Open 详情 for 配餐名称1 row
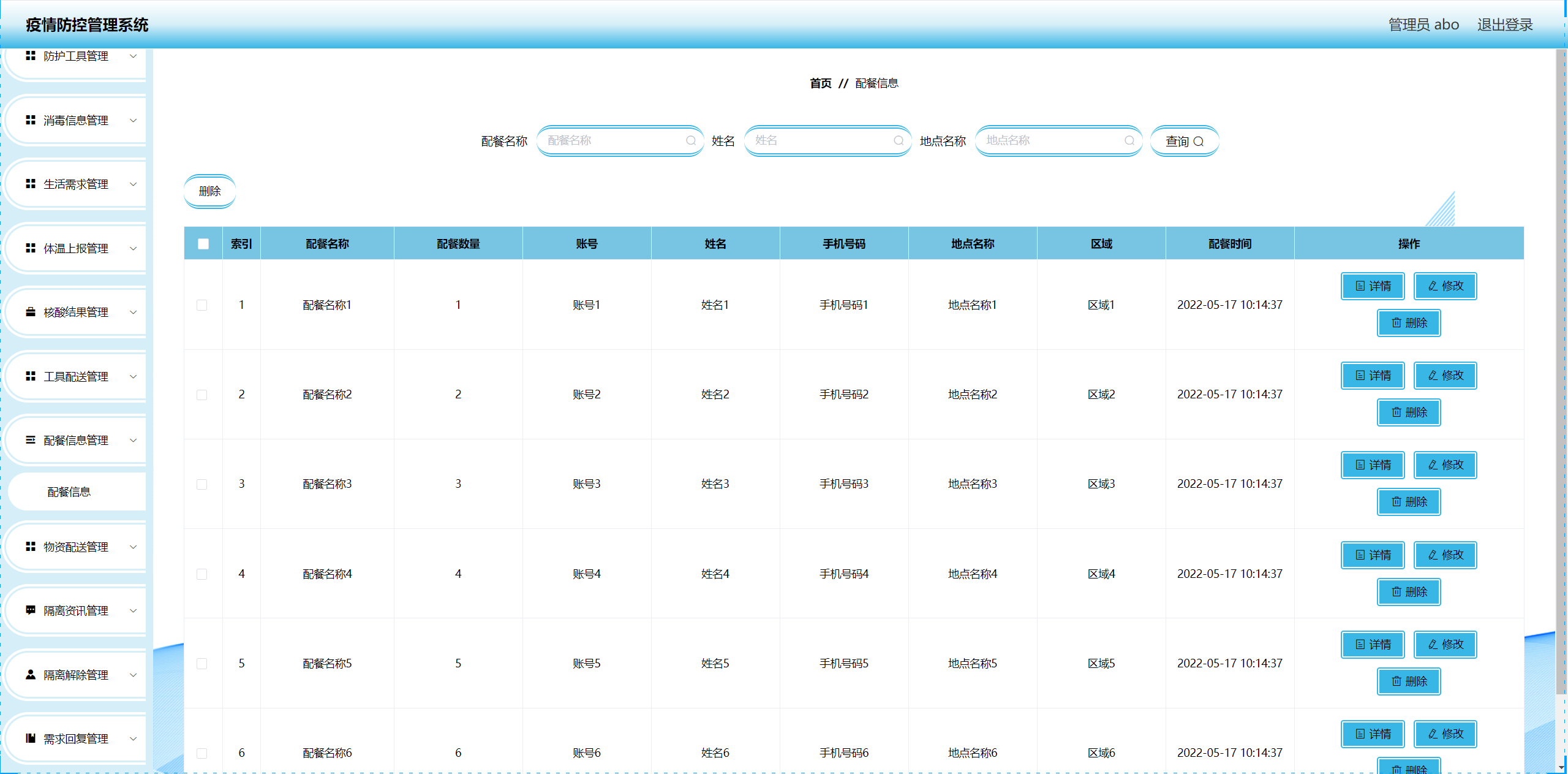Image resolution: width=1568 pixels, height=774 pixels. (x=1373, y=286)
